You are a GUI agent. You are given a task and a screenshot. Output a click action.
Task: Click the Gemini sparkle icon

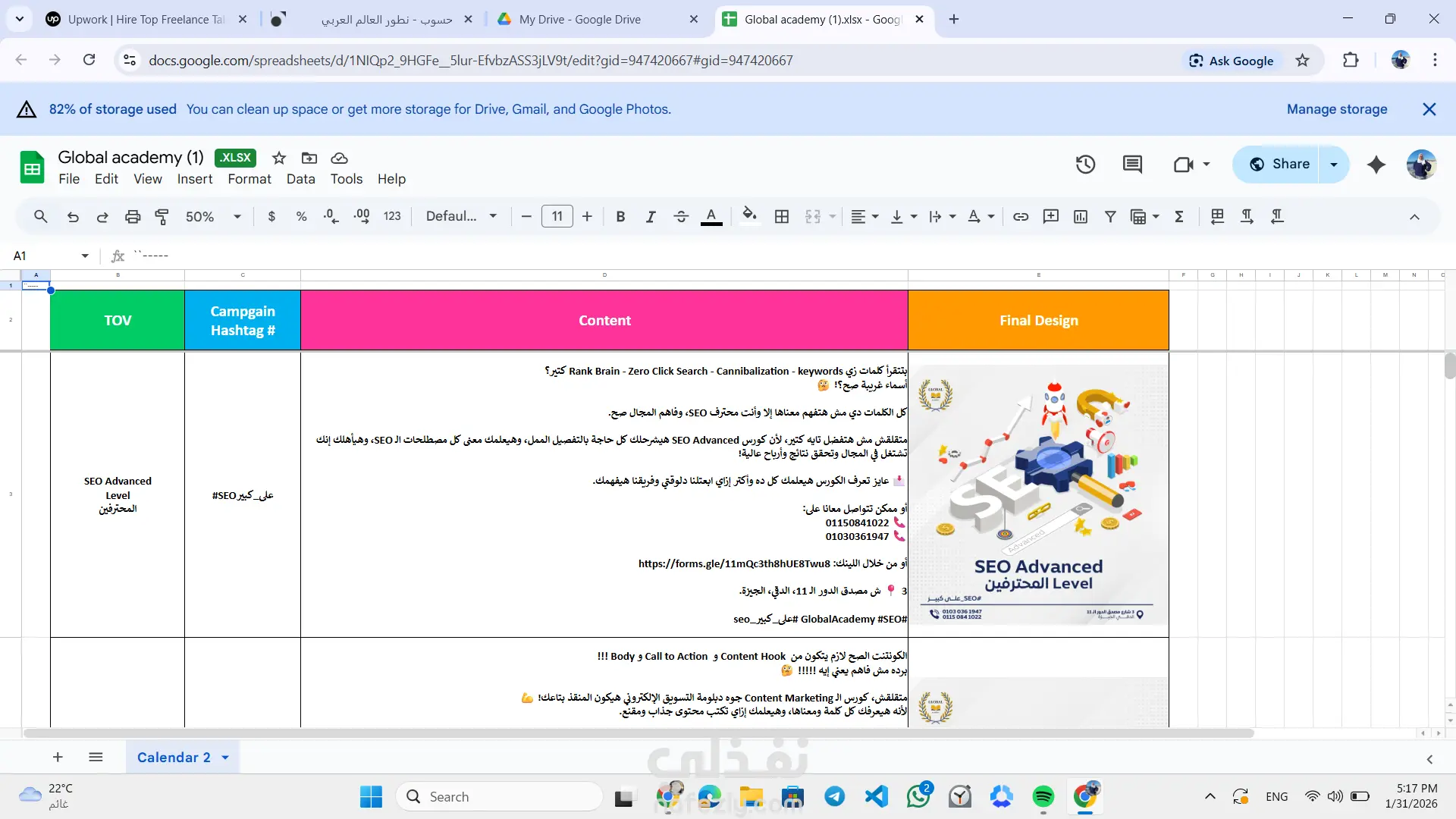tap(1376, 165)
